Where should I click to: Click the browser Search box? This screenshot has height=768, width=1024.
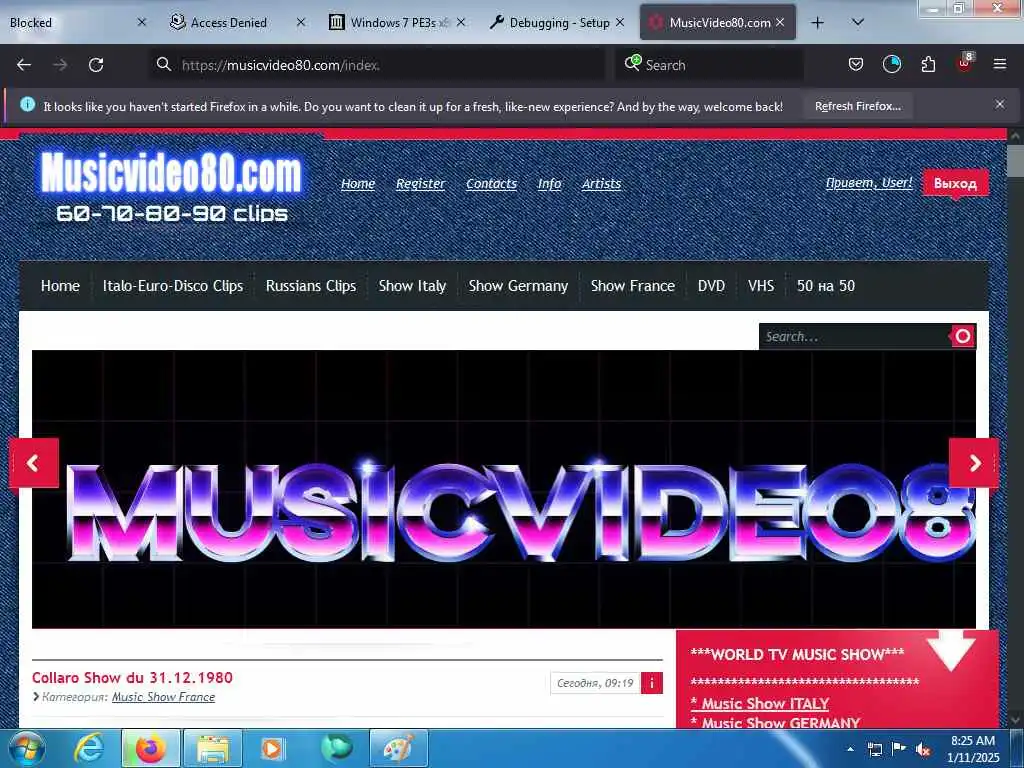click(709, 65)
